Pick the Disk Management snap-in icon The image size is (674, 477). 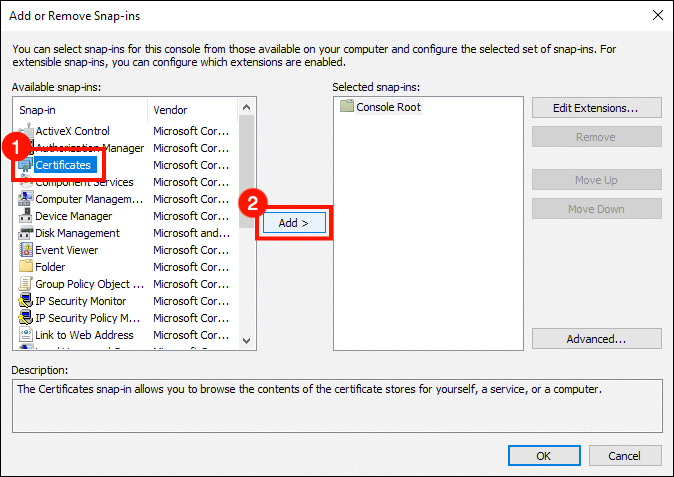click(x=27, y=233)
